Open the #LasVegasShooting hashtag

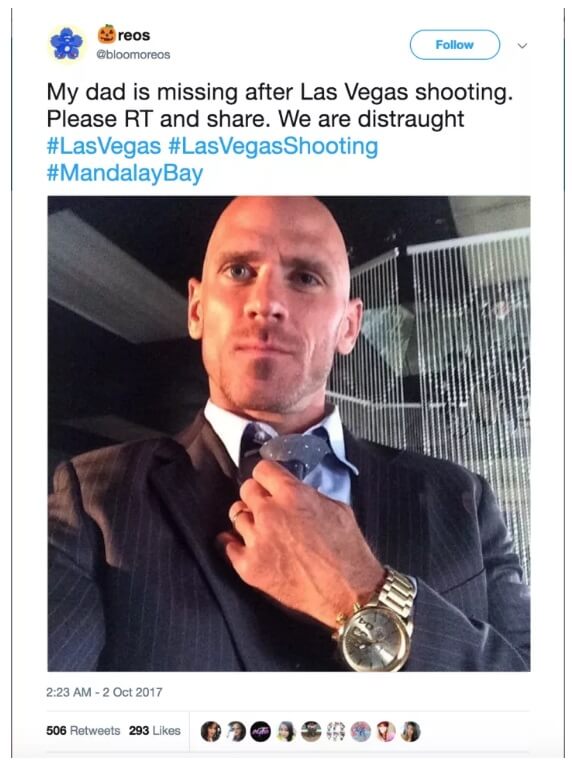click(273, 146)
